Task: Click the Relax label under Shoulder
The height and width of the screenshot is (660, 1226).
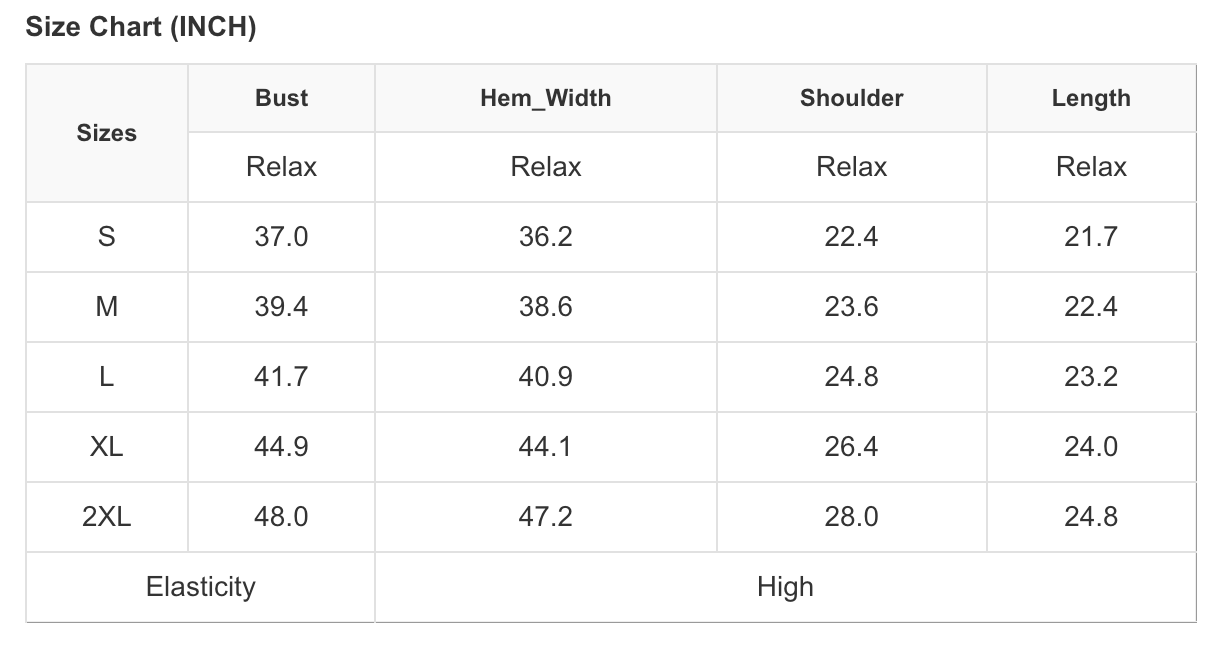Action: (851, 167)
